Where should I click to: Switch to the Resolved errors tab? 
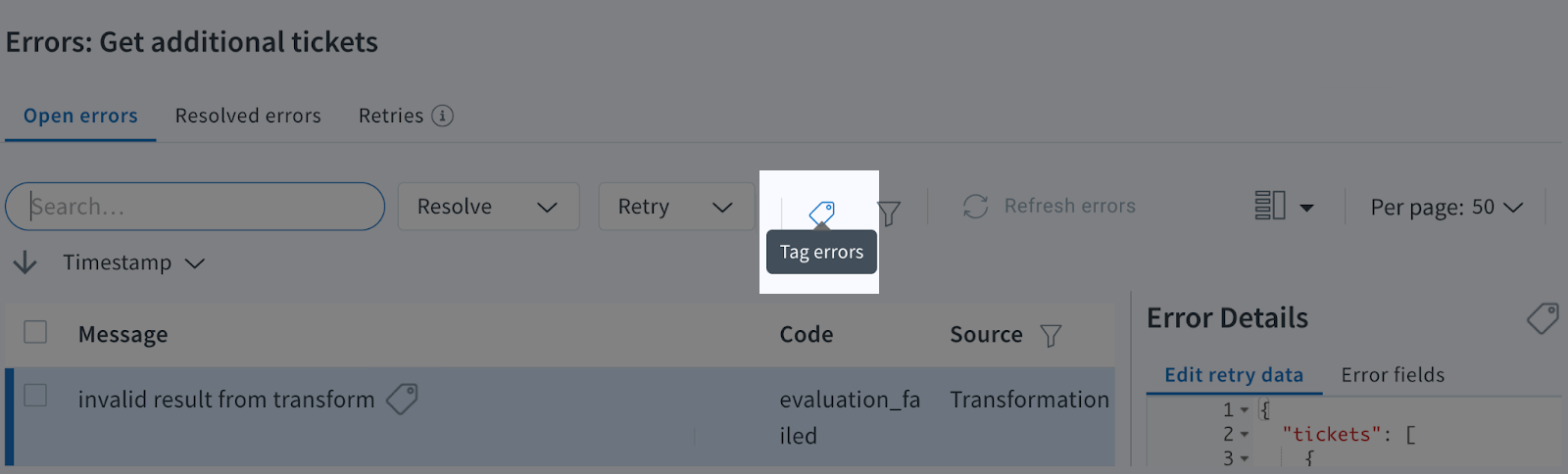click(248, 116)
